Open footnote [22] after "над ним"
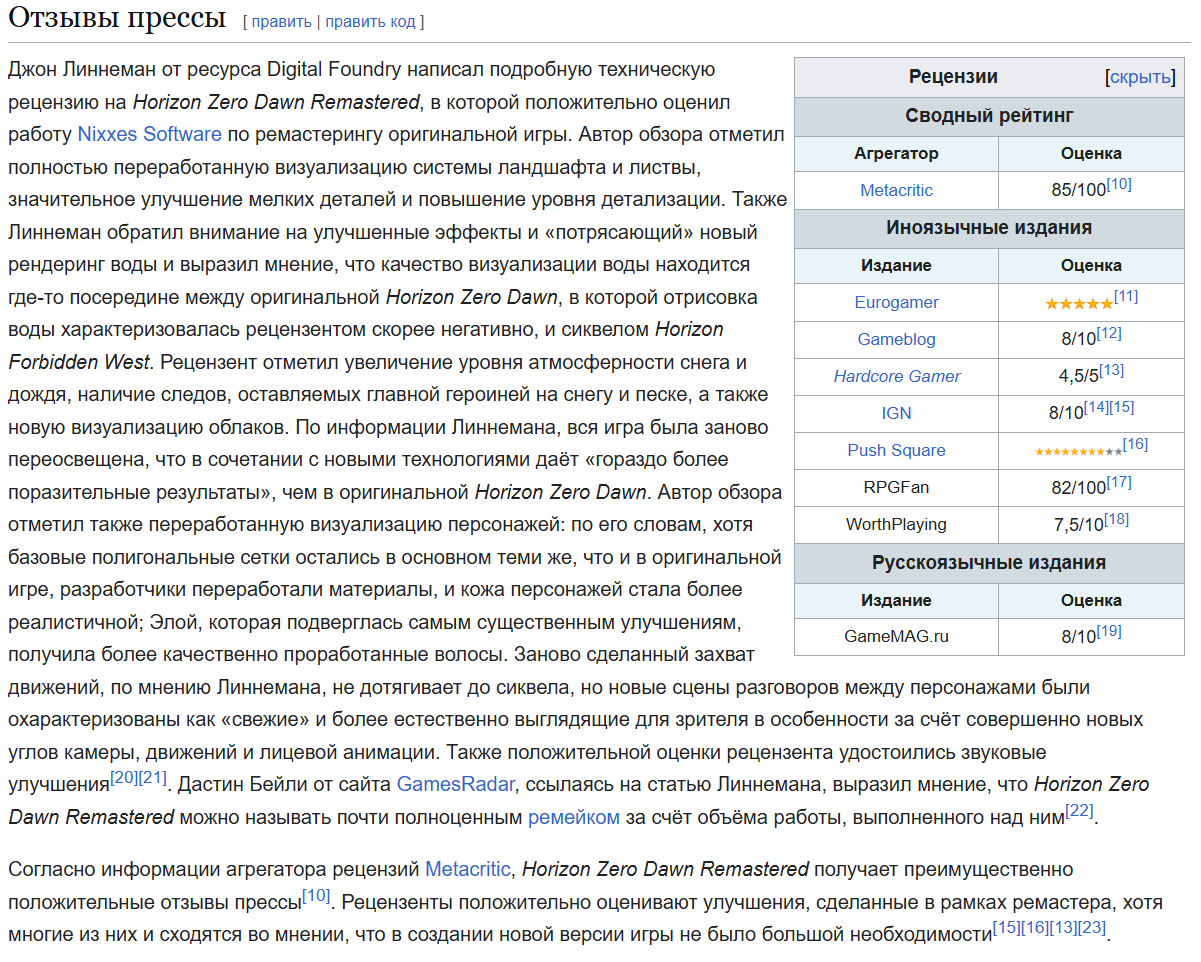The width and height of the screenshot is (1201, 962). coord(1079,810)
